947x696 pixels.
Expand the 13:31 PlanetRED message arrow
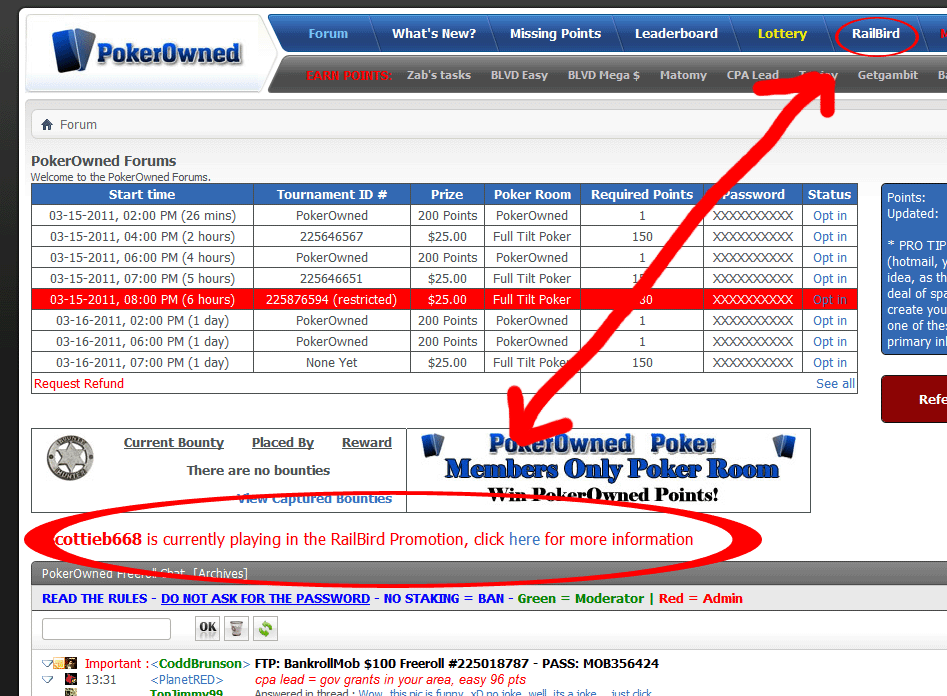click(x=47, y=680)
